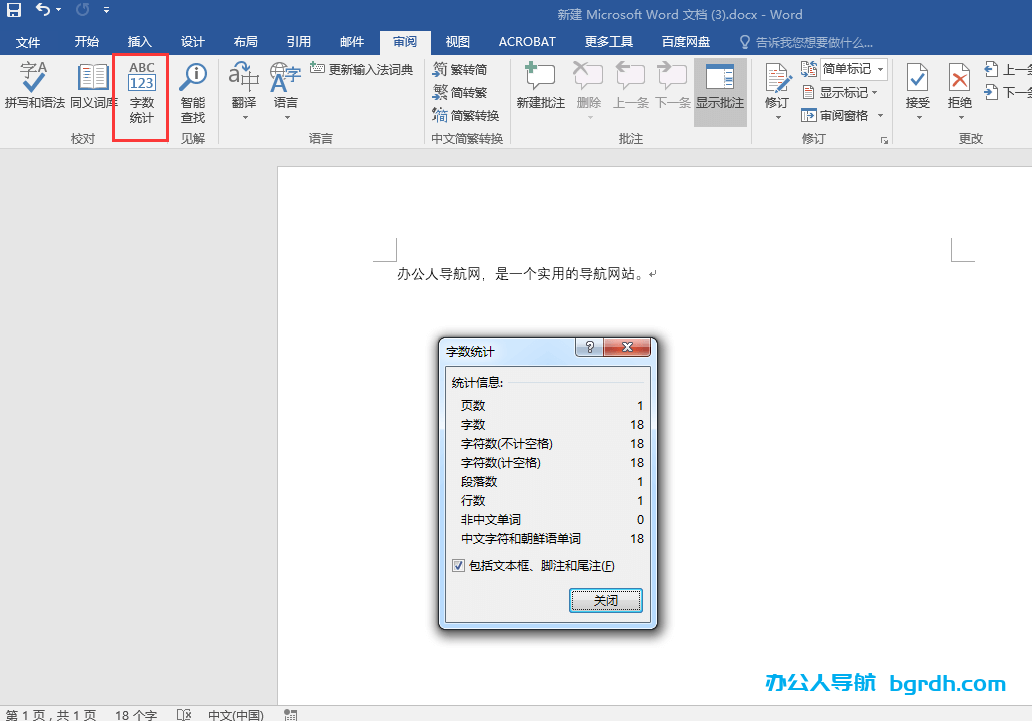
Task: 打开文件菜单
Action: tap(29, 42)
